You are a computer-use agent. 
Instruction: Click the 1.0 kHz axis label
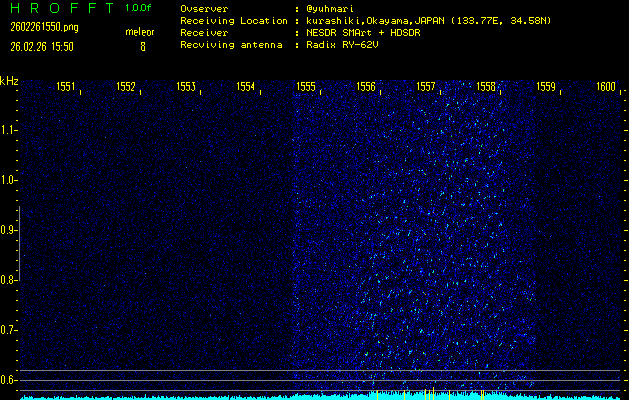pos(7,180)
